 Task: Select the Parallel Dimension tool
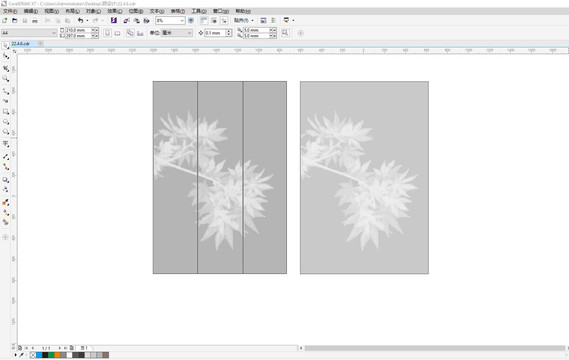5,157
